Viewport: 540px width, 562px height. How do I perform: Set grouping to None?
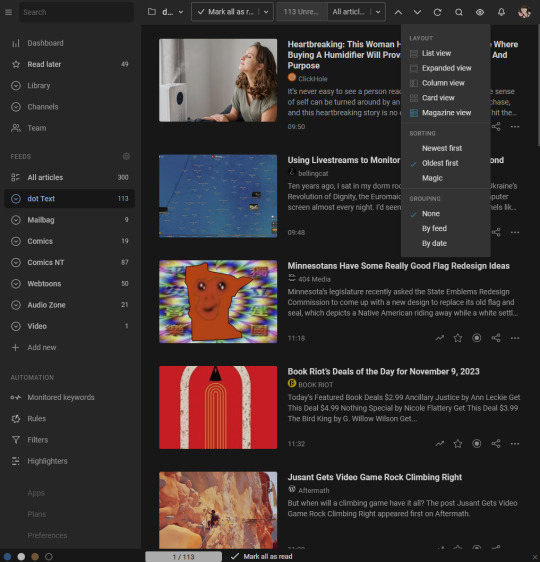pos(445,214)
